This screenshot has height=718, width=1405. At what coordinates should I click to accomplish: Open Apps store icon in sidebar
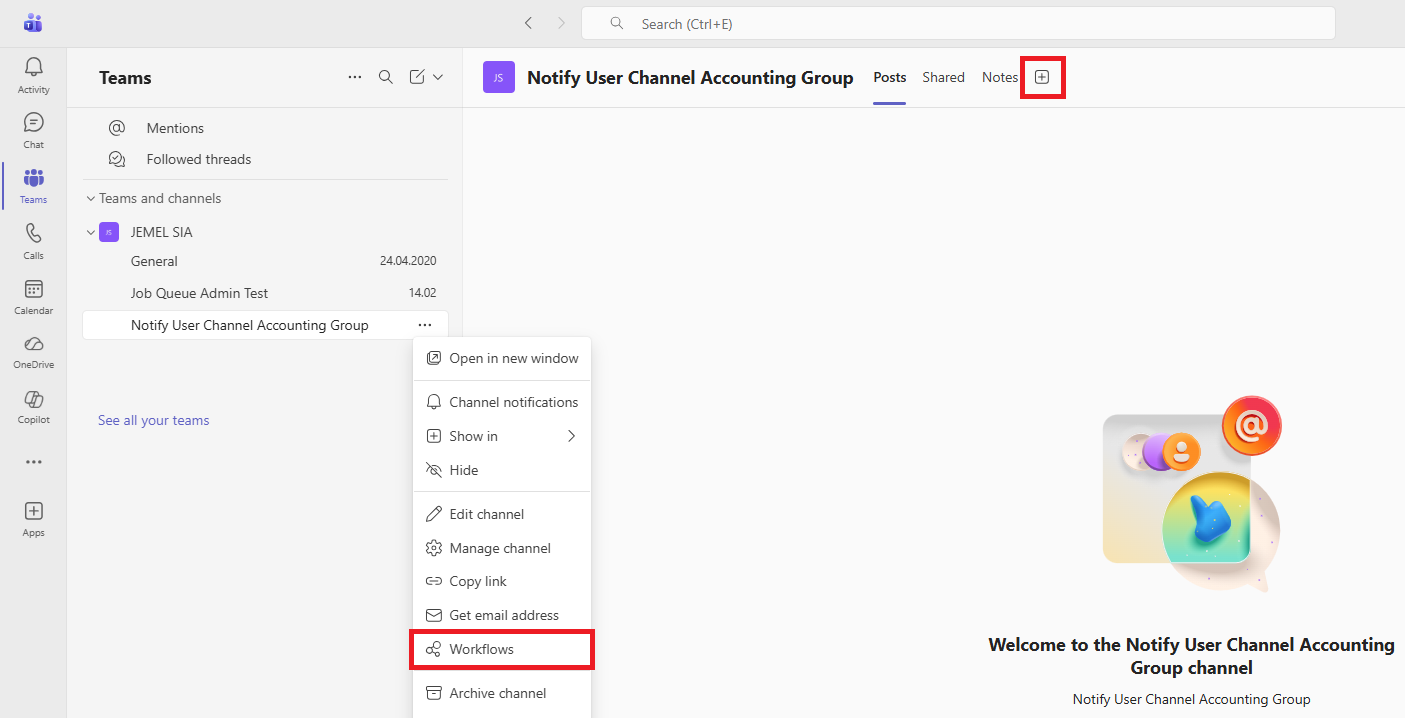click(33, 518)
